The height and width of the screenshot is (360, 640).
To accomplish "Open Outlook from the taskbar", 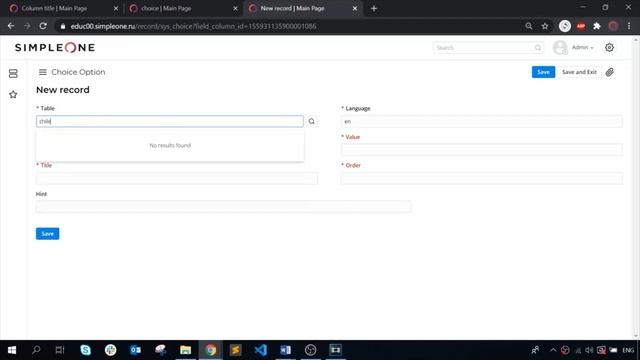I will coord(135,350).
